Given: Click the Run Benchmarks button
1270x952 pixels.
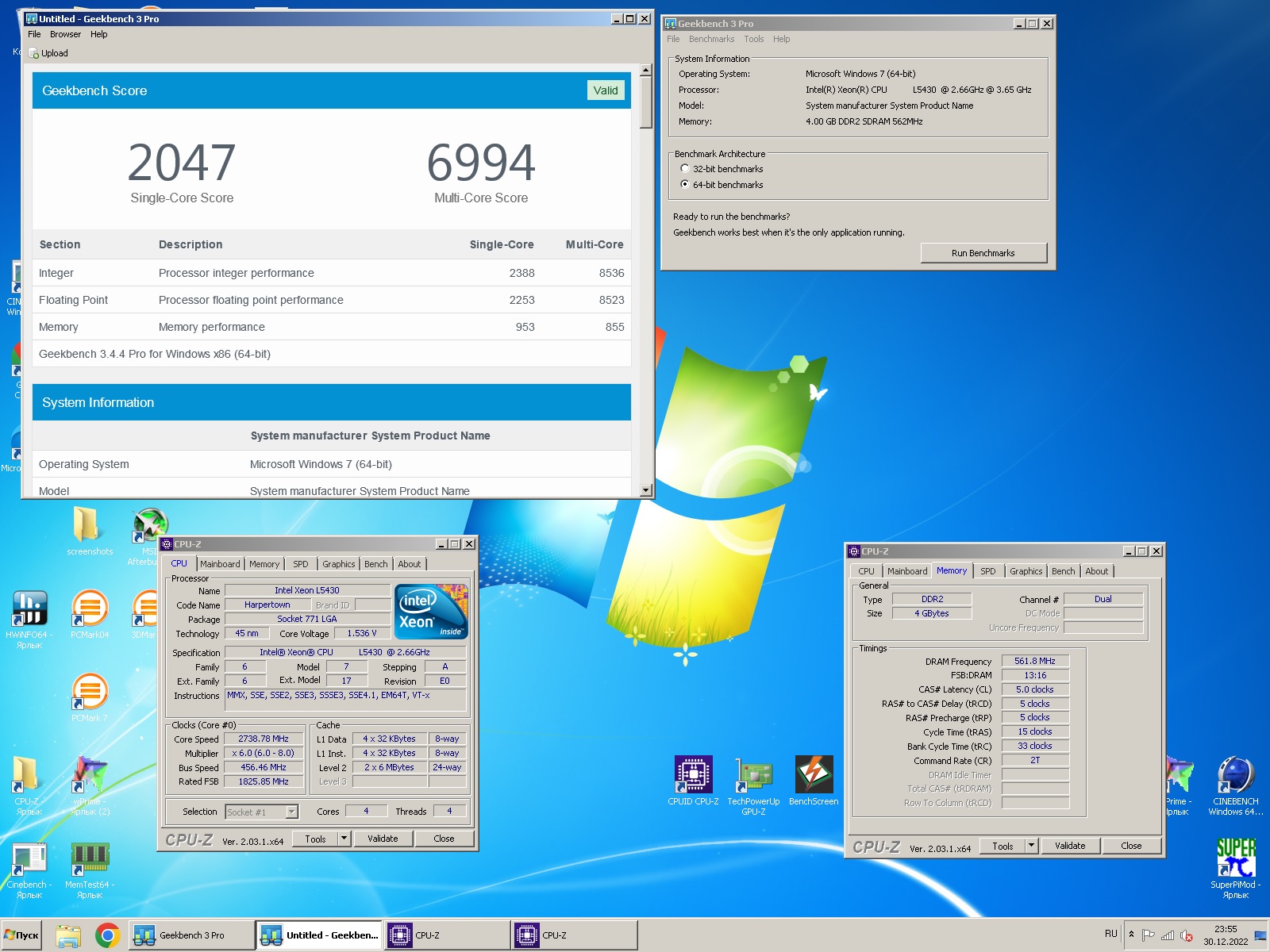Looking at the screenshot, I should [983, 253].
